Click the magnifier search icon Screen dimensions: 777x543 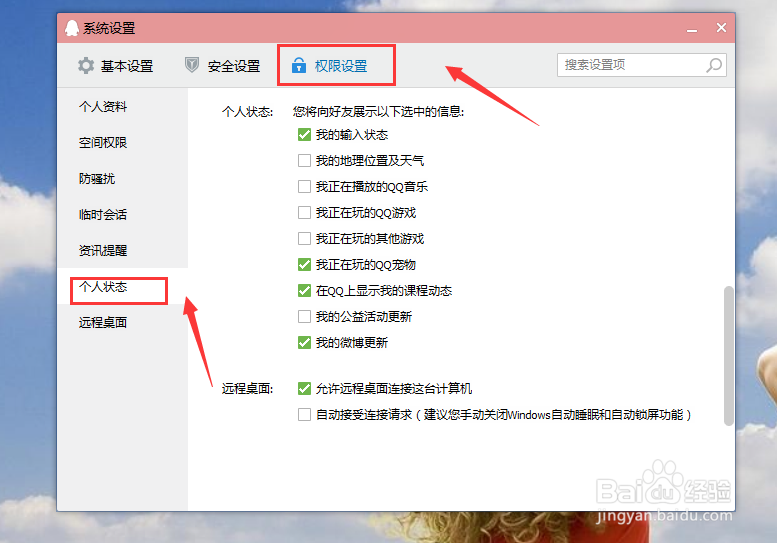pos(714,65)
